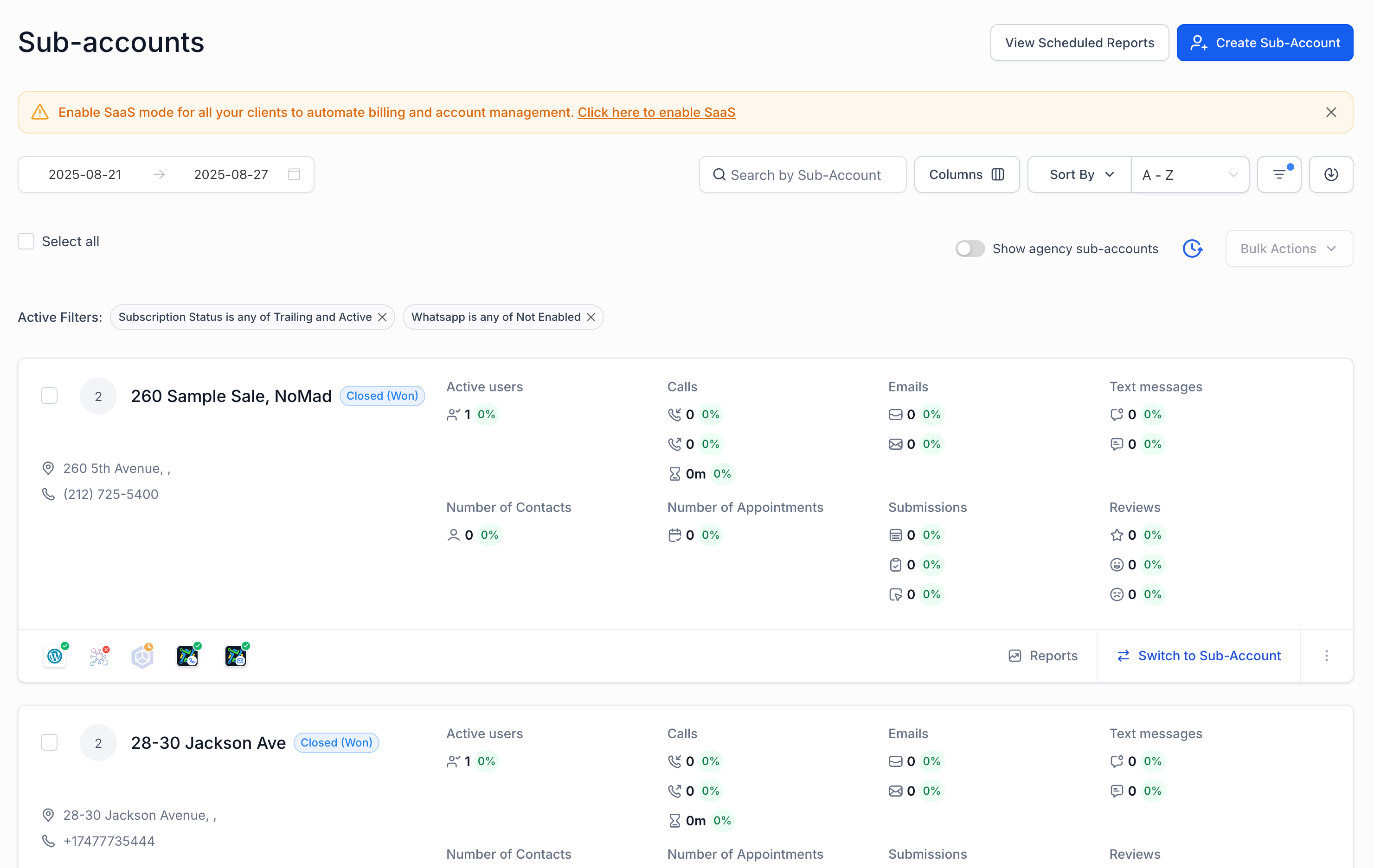Click the calendar icon in date range

tap(294, 174)
